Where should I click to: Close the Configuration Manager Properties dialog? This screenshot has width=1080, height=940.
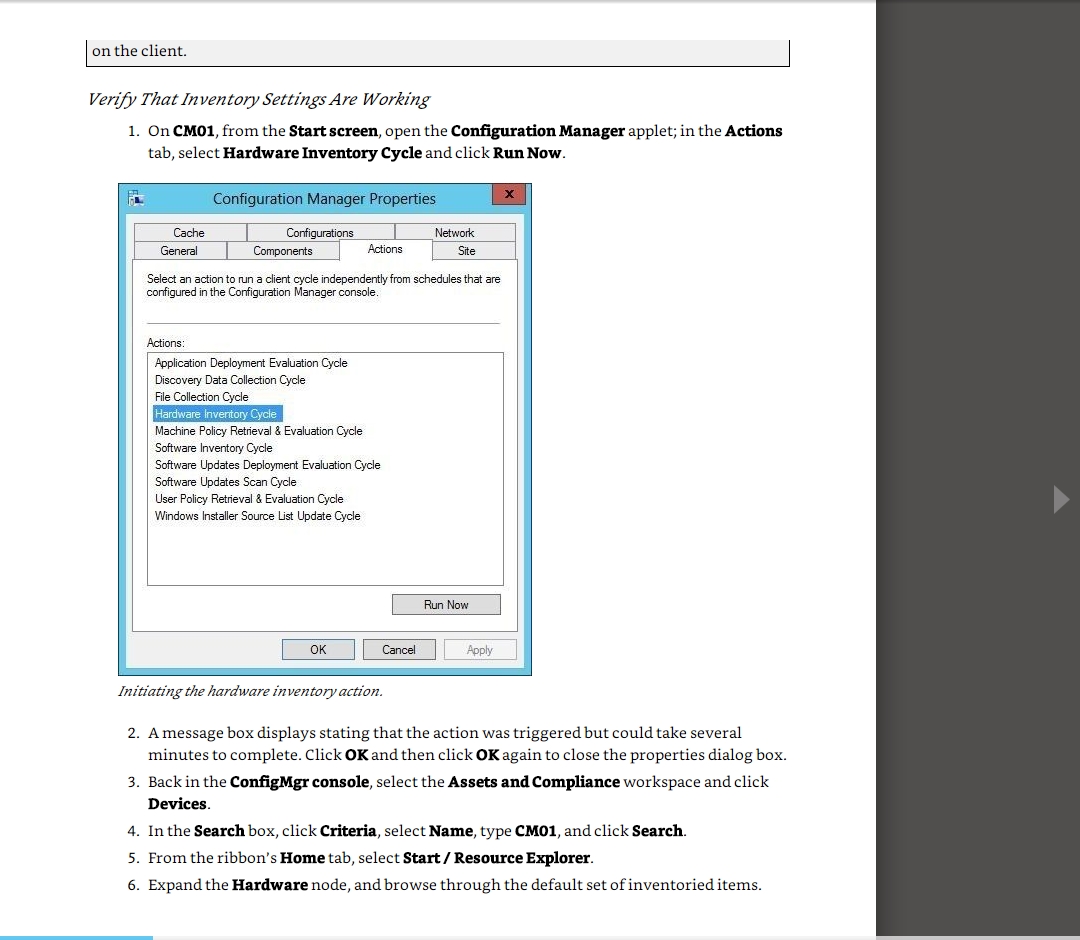pos(509,194)
